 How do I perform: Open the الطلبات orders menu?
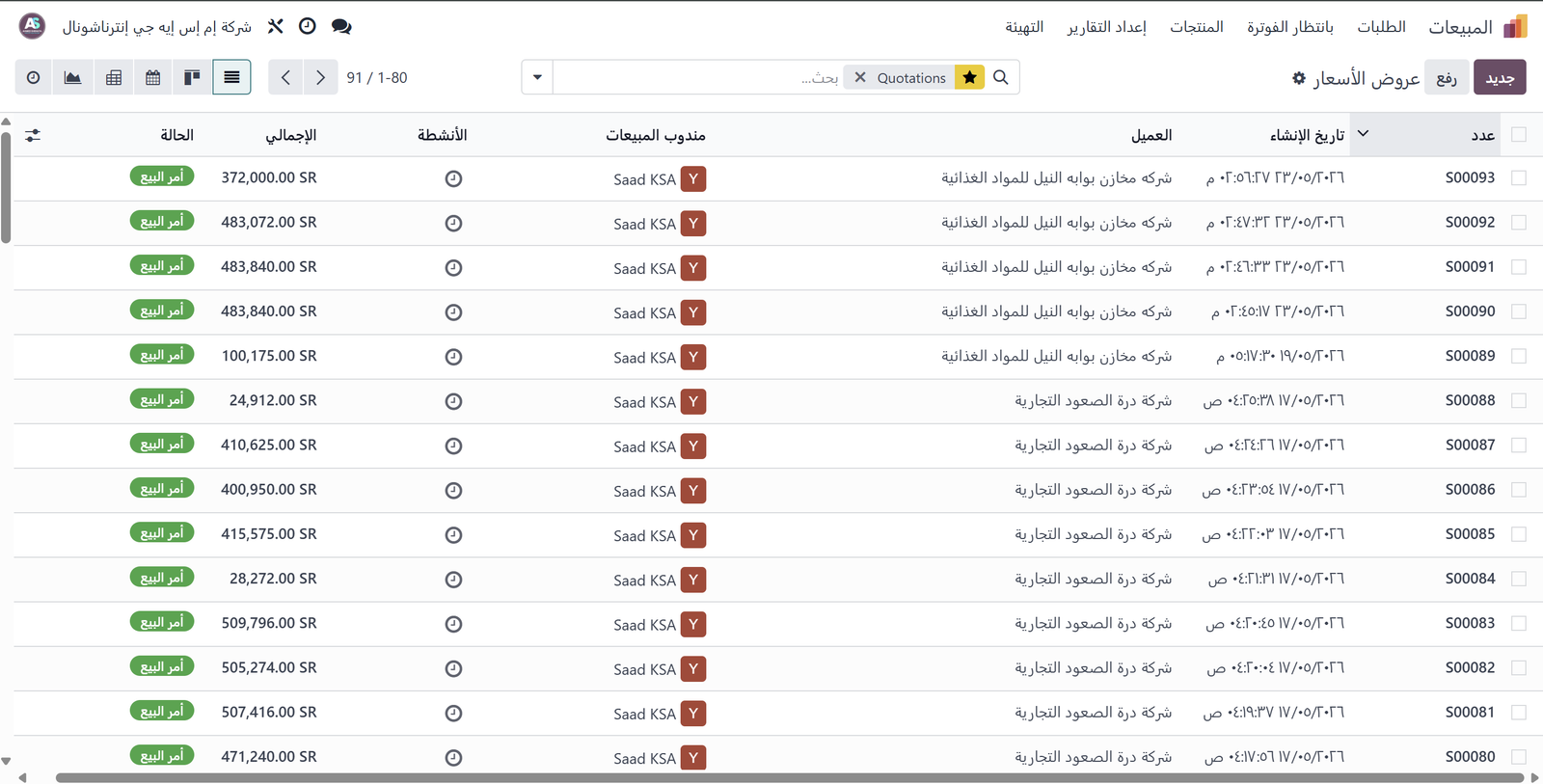tap(1381, 27)
